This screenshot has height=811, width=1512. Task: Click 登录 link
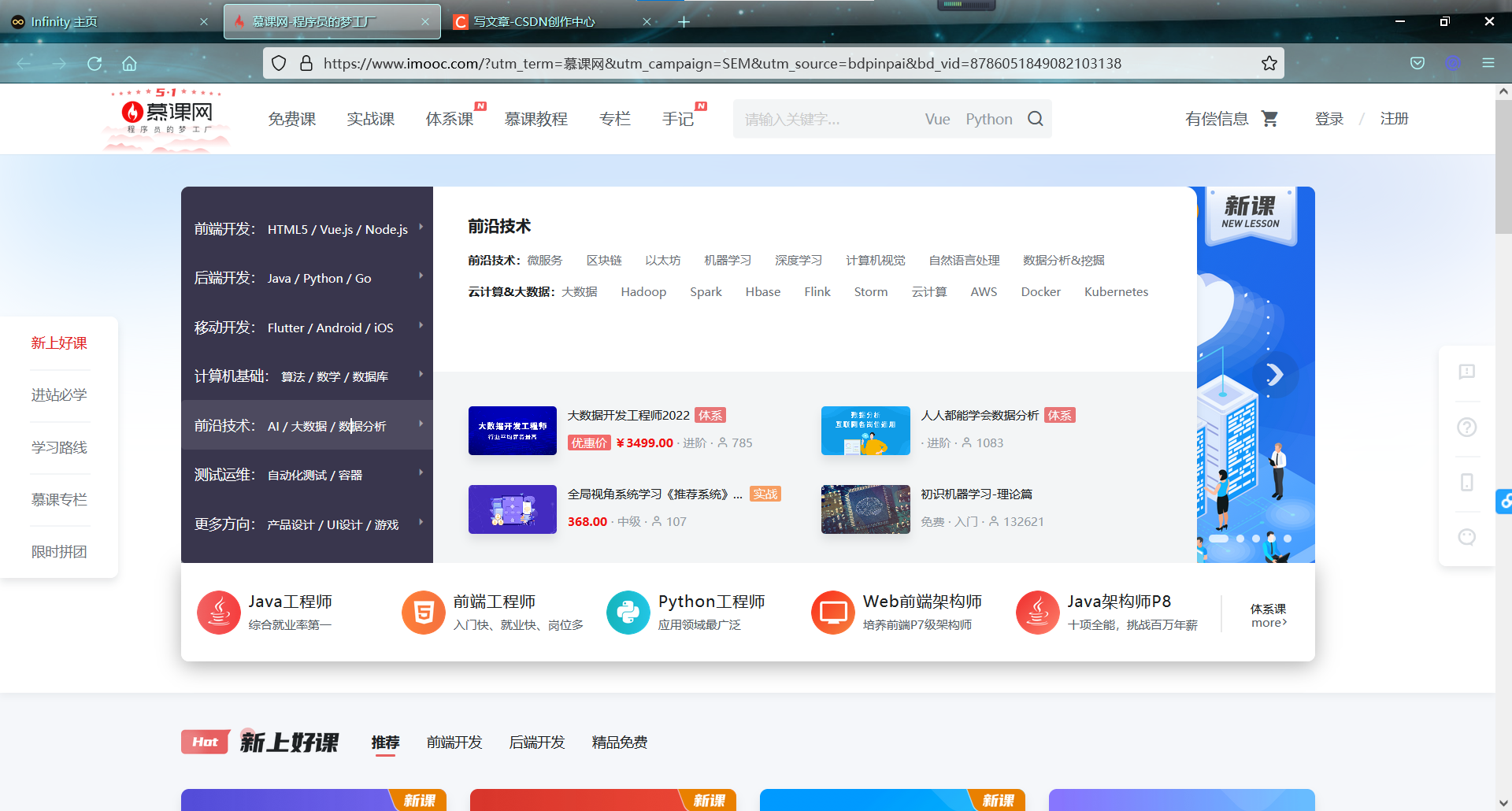point(1329,119)
